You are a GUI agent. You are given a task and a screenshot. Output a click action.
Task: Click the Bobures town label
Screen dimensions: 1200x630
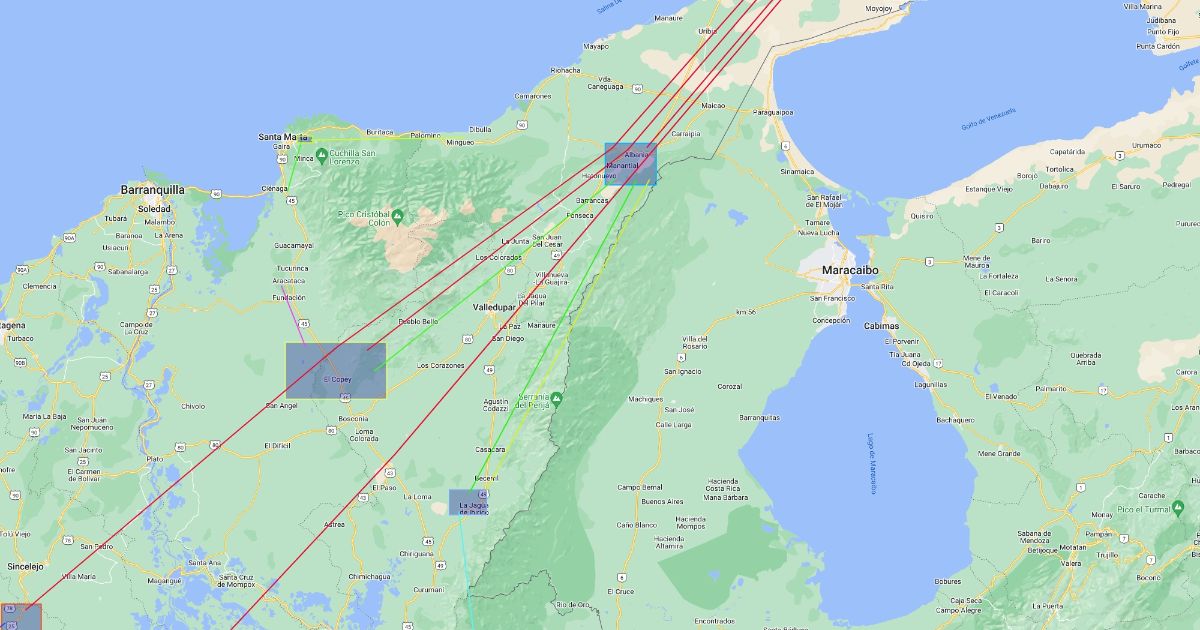coord(947,581)
